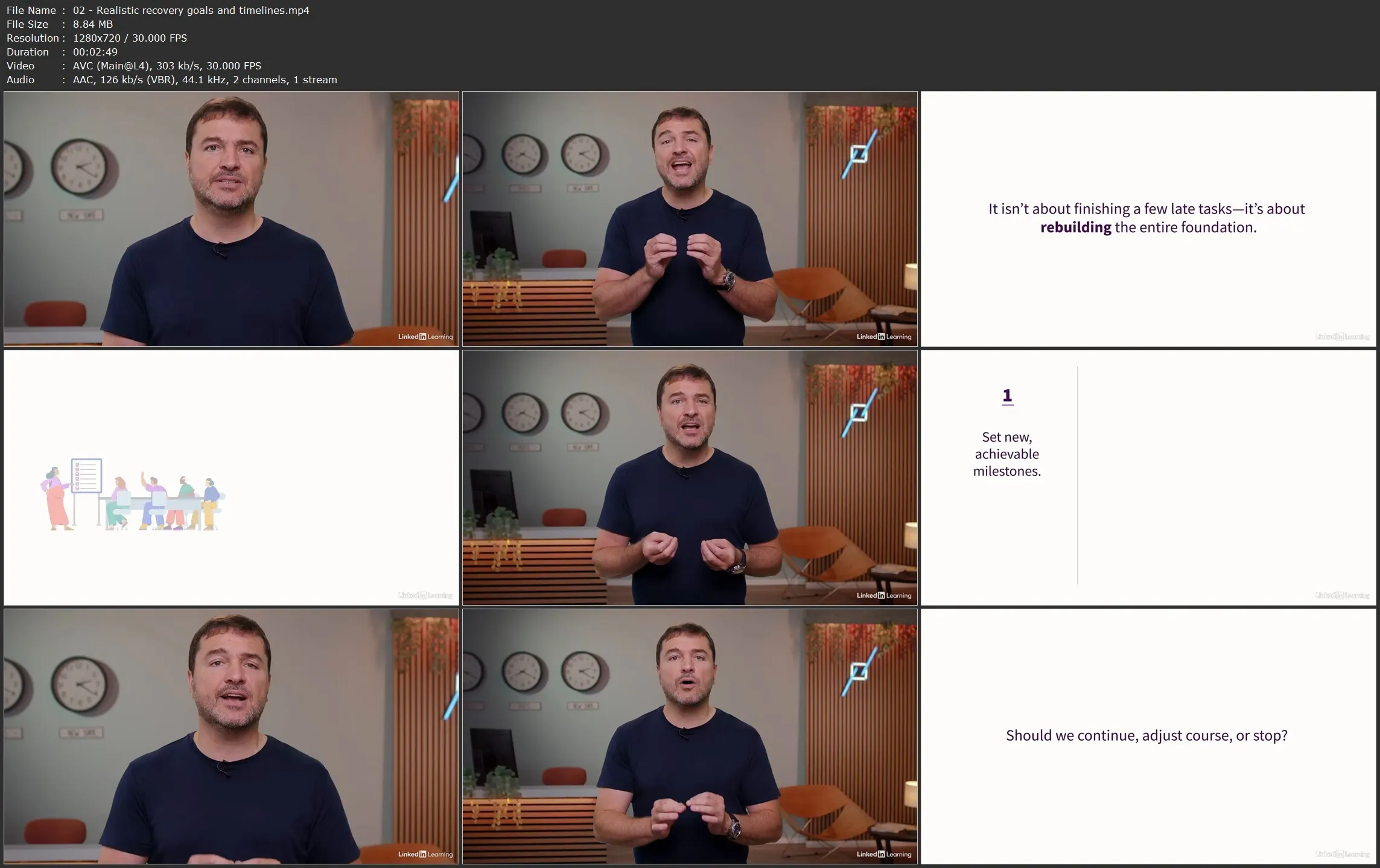
Task: Select the bottom-center speaker thumbnail
Action: click(689, 736)
